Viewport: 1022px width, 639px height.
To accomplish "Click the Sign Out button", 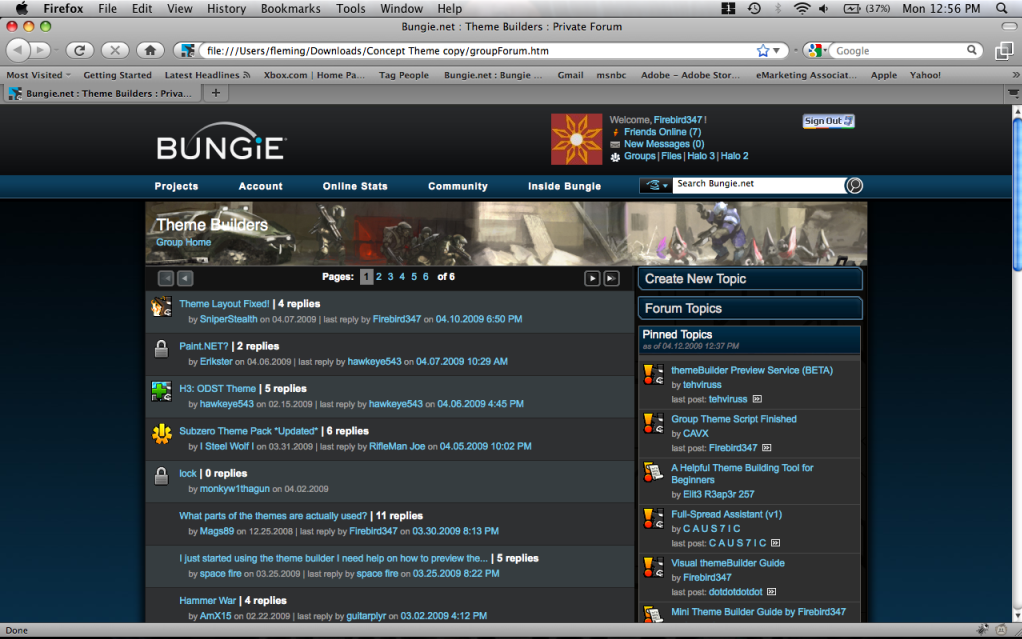I will pyautogui.click(x=828, y=121).
